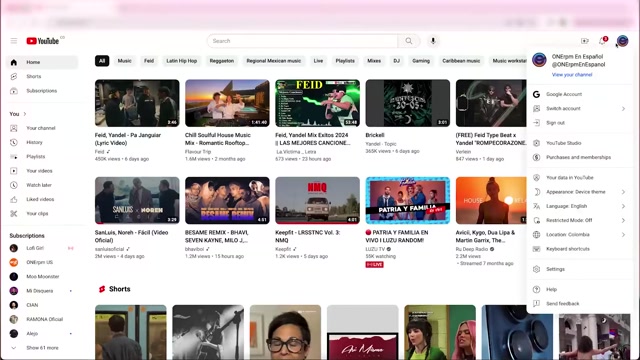
Task: Open Watch later in sidebar
Action: pyautogui.click(x=42, y=185)
